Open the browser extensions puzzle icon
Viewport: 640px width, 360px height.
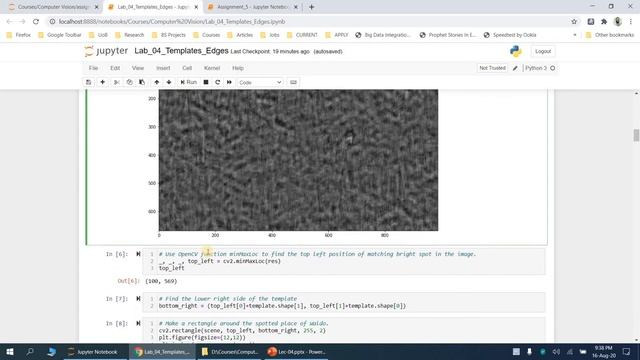pyautogui.click(x=604, y=22)
